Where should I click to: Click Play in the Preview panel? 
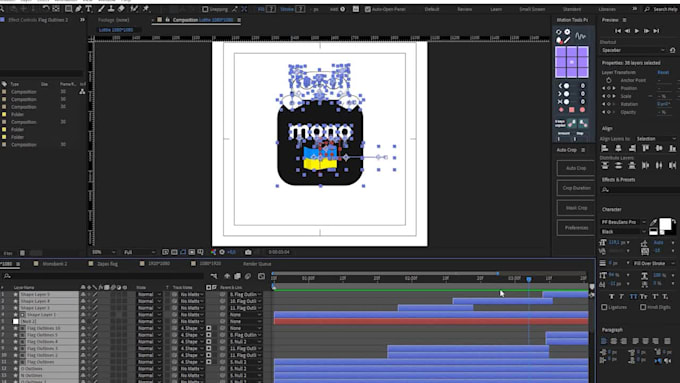click(x=637, y=31)
